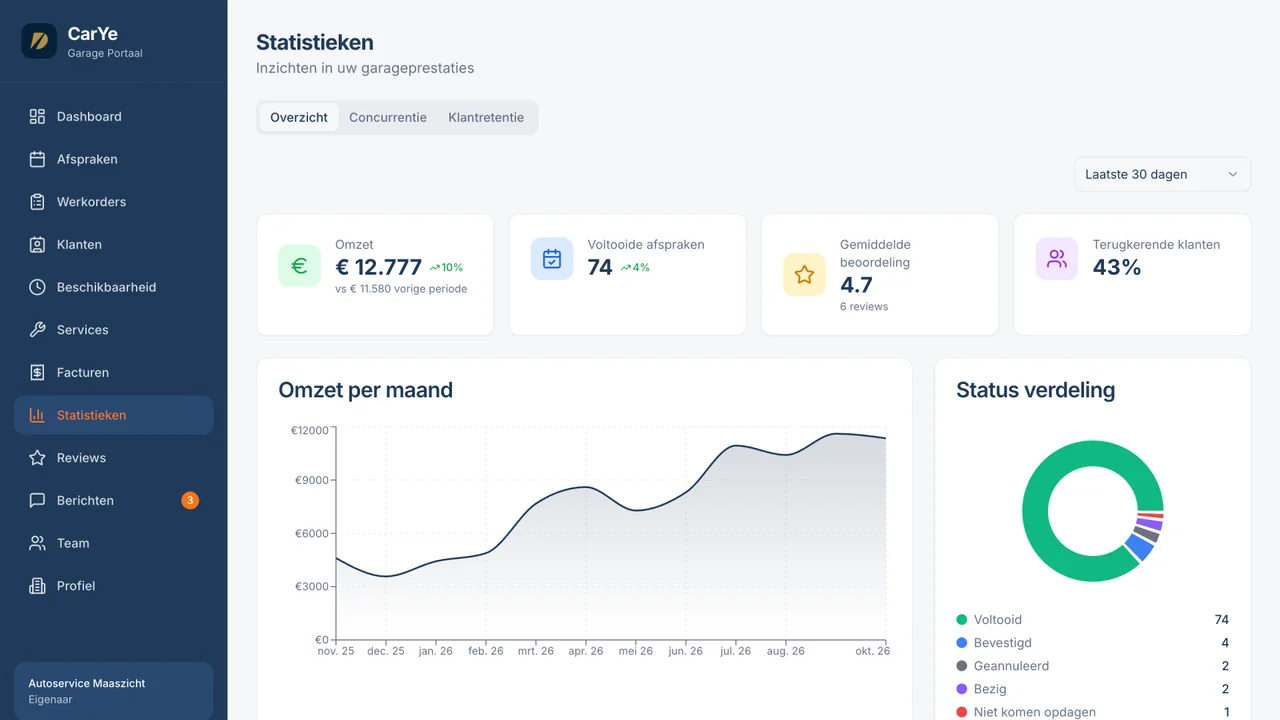Viewport: 1280px width, 720px height.
Task: Switch to the Klantretentie tab
Action: point(486,117)
